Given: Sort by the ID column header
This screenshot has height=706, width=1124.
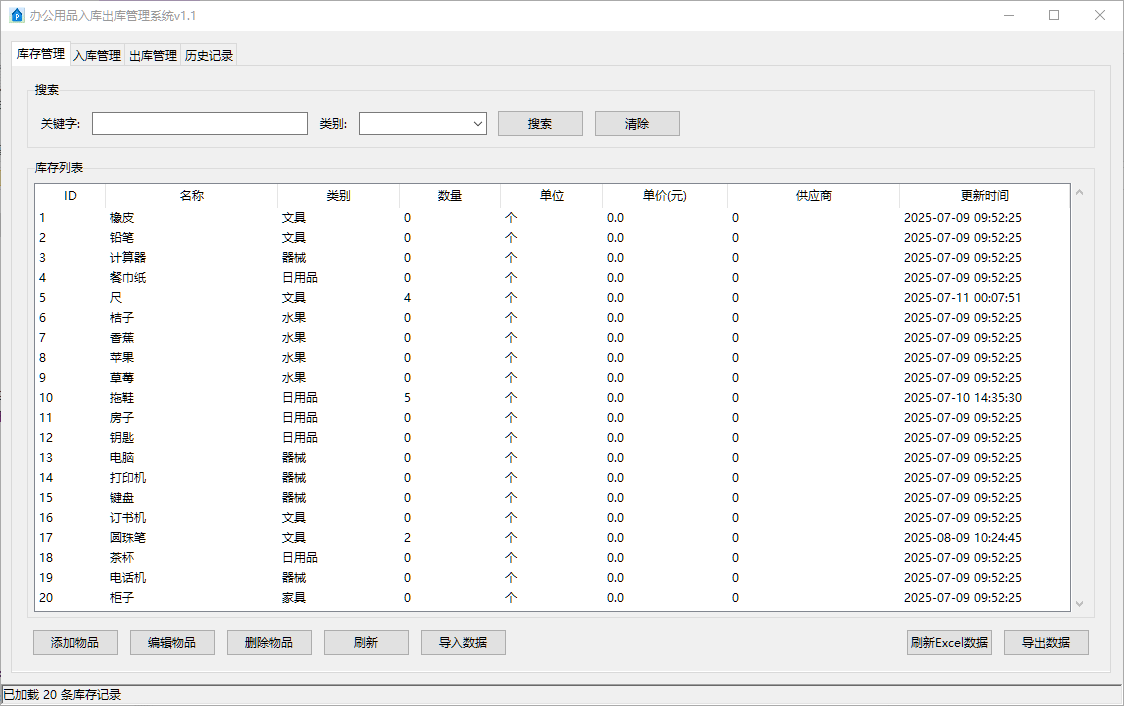Looking at the screenshot, I should (x=70, y=196).
